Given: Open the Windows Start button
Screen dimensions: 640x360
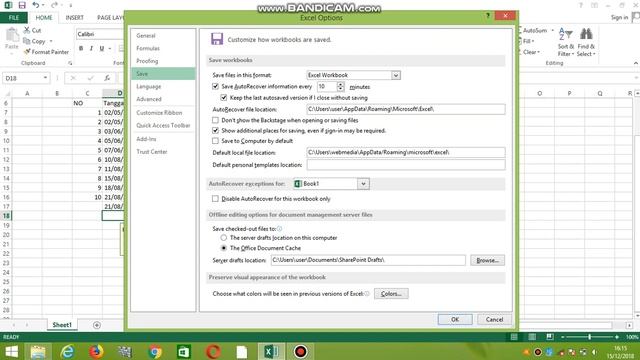Looking at the screenshot, I should 11,351.
